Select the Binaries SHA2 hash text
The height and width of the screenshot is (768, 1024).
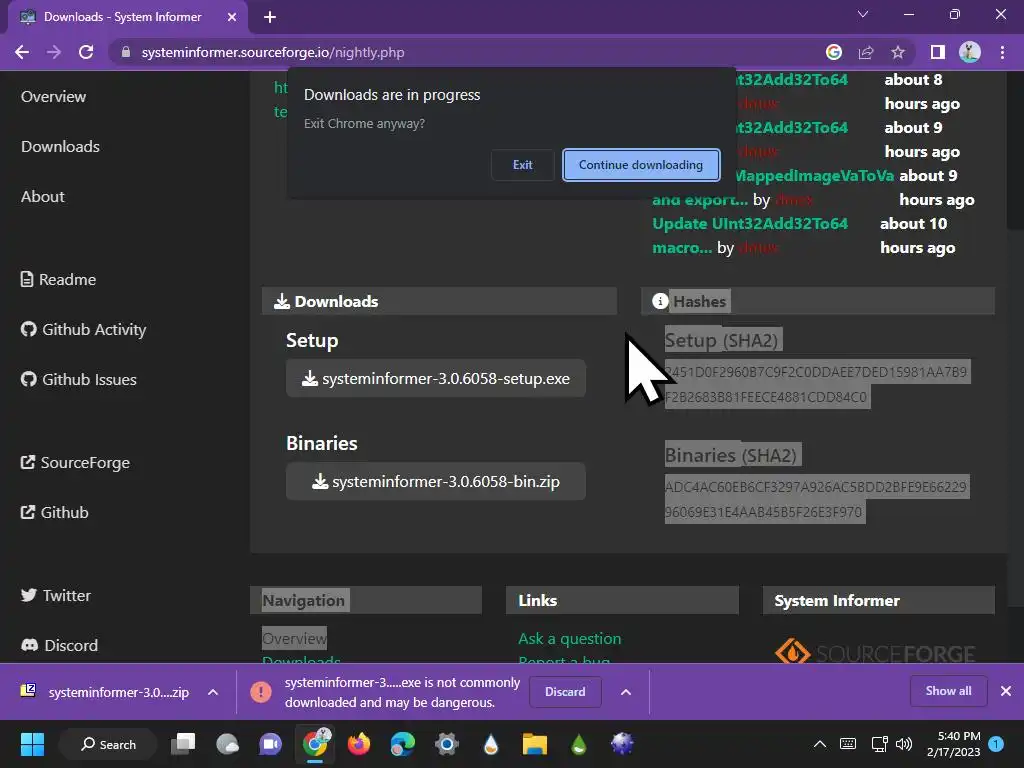tap(816, 500)
